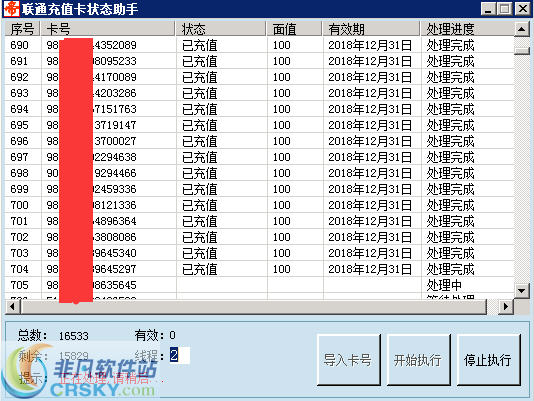Click the 导入卡号 button
The image size is (534, 401).
point(348,360)
